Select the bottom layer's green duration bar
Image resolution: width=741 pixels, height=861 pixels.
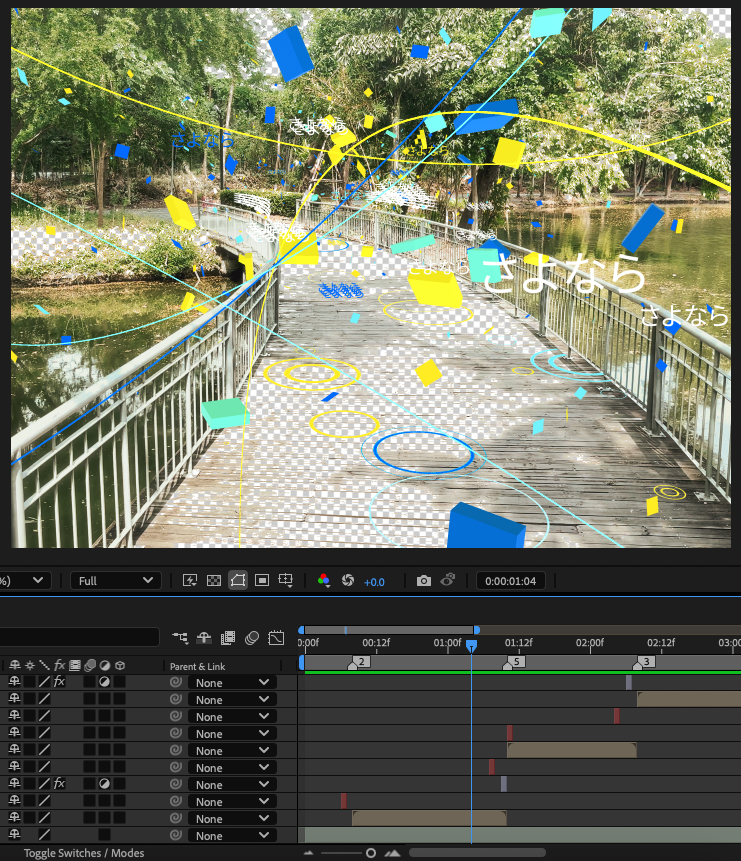click(522, 835)
